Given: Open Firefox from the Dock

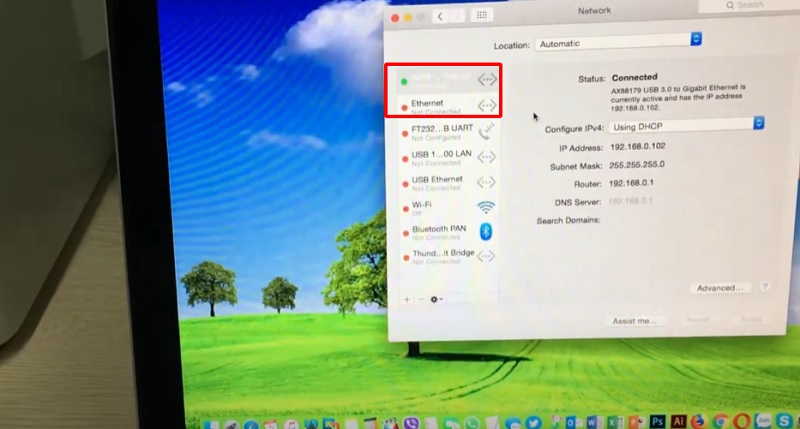Looking at the screenshot, I should (698, 422).
